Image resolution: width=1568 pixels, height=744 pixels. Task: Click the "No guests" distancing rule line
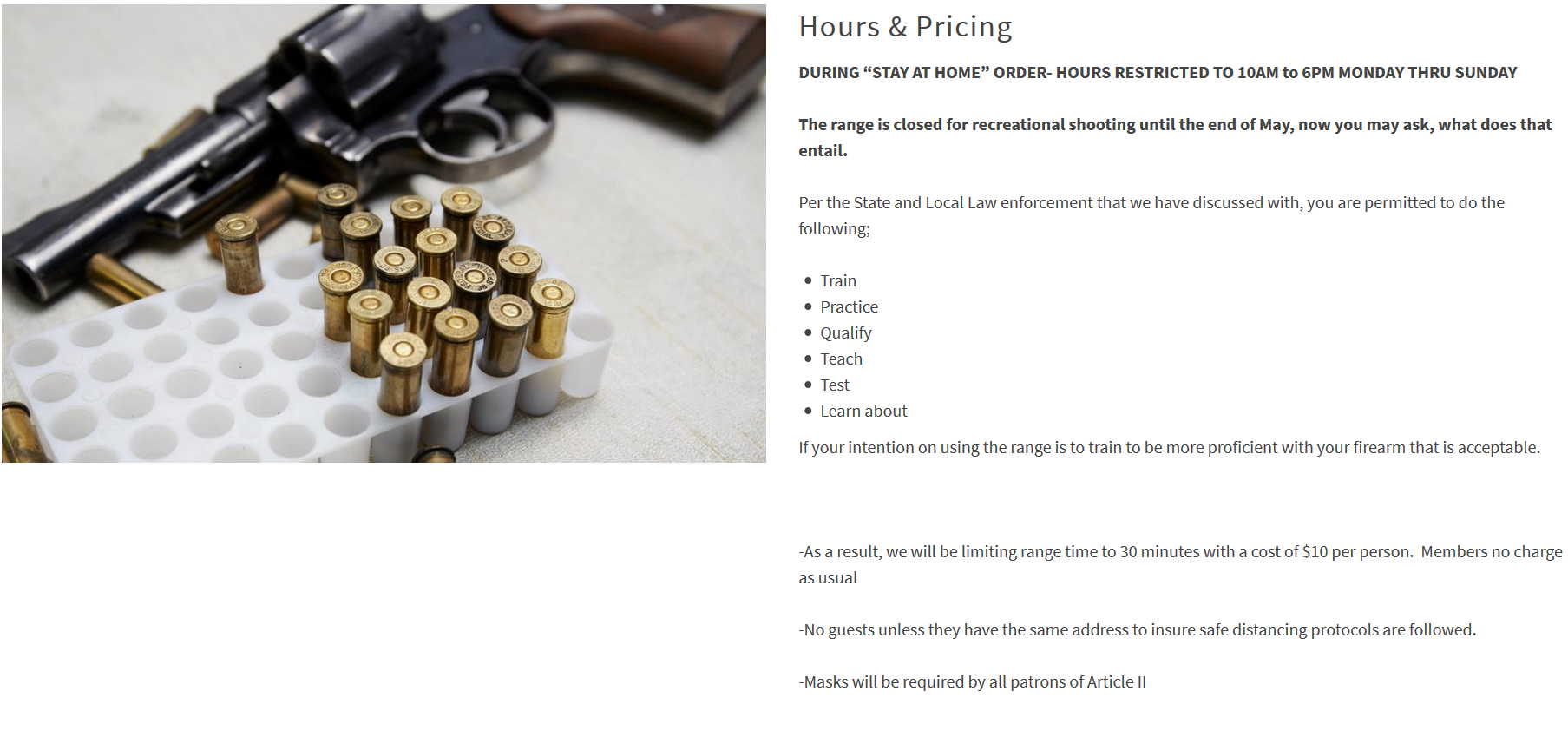pyautogui.click(x=1137, y=630)
